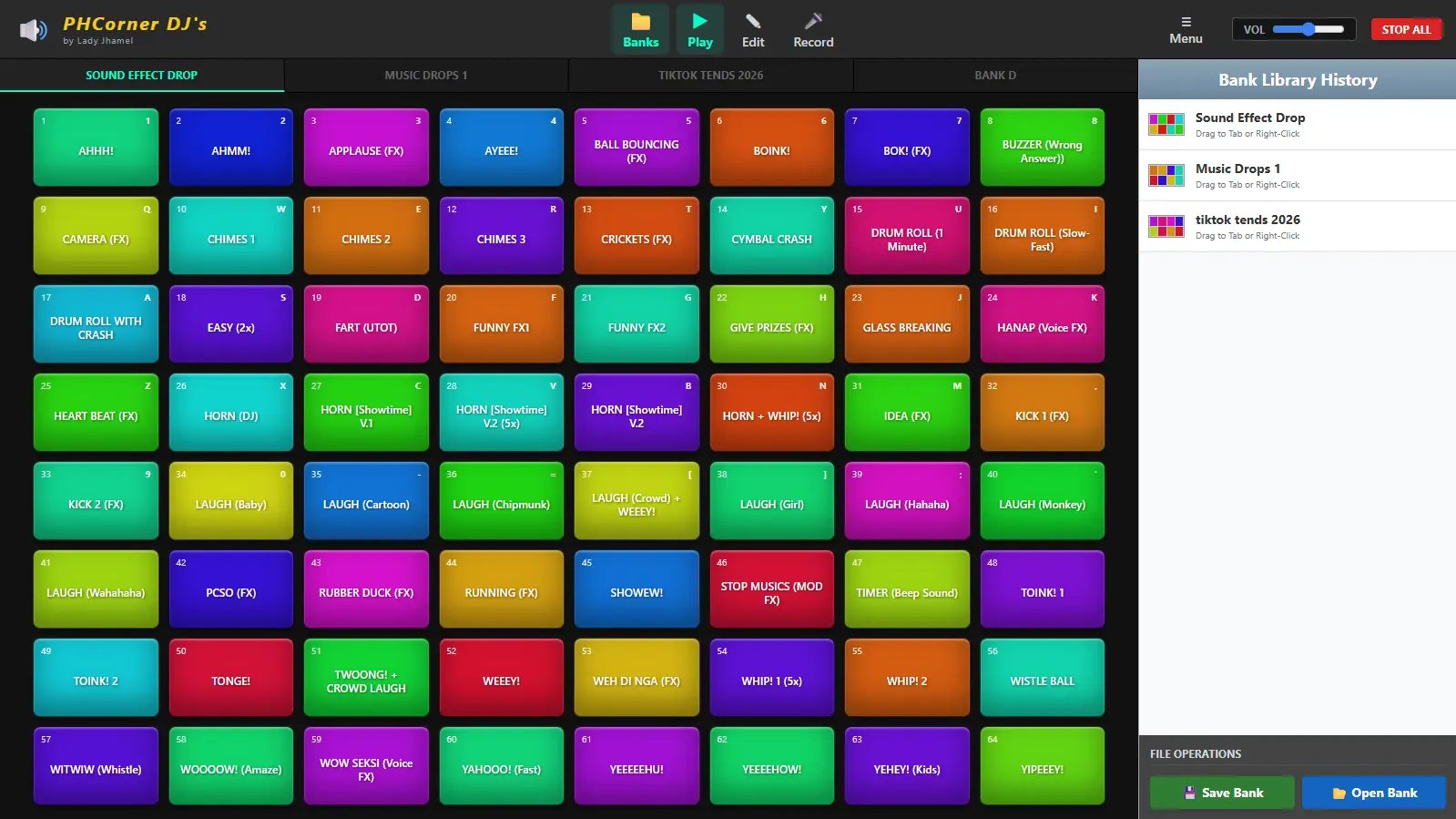The height and width of the screenshot is (819, 1456).
Task: Click the tiktok tends 2026 bank thumbnail
Action: [x=1166, y=226]
